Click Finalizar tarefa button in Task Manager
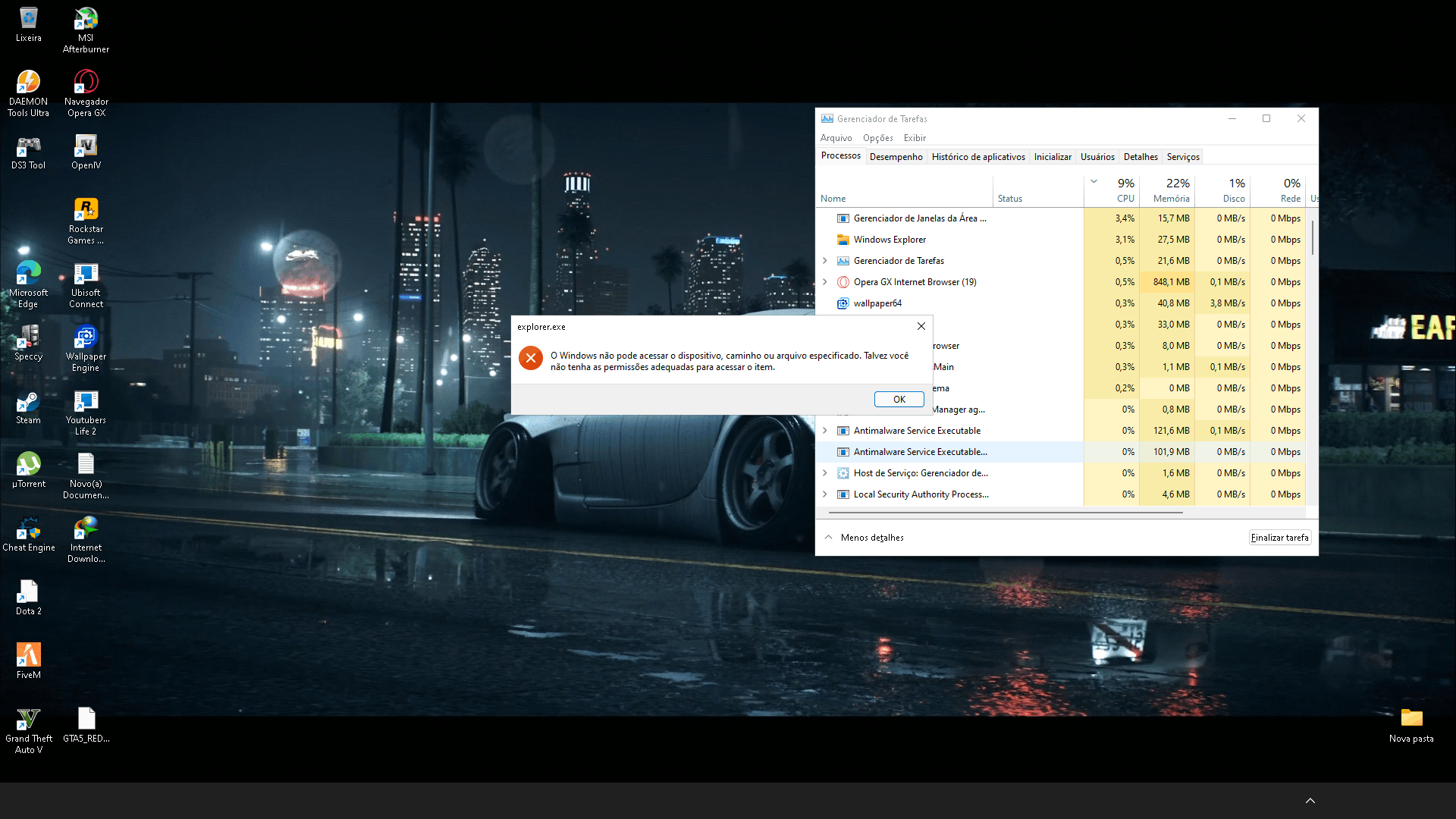 pos(1279,537)
